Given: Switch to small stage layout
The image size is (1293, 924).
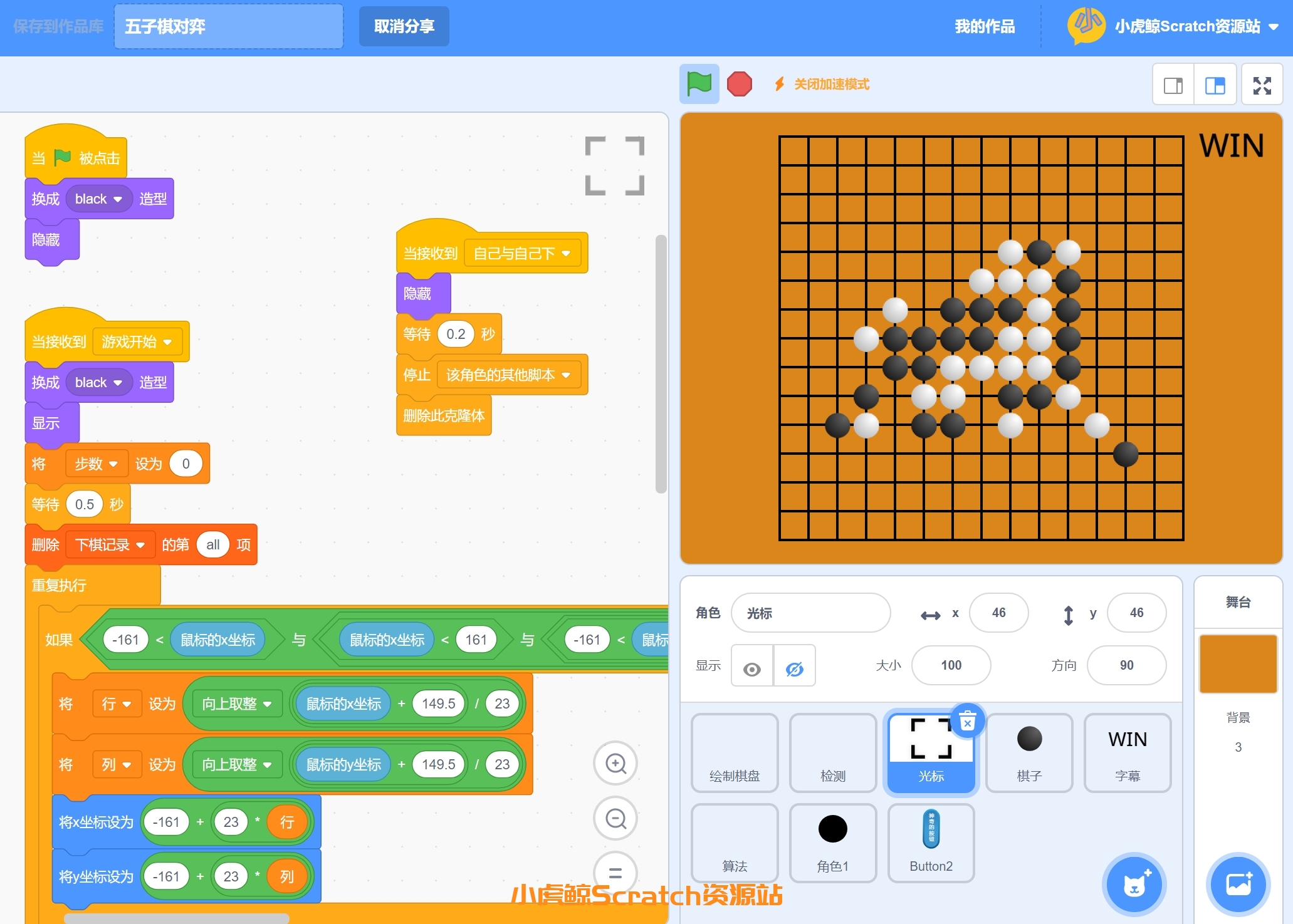Looking at the screenshot, I should point(1173,85).
